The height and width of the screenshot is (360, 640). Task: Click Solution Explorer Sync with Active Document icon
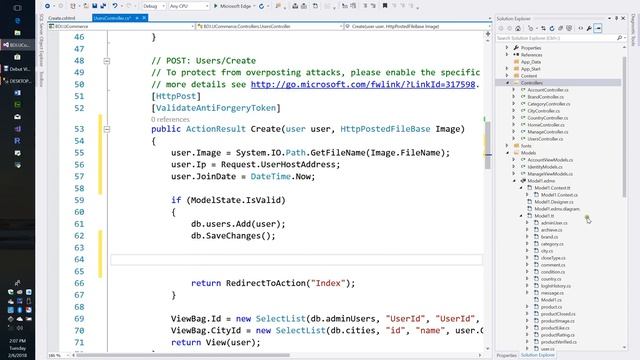(543, 28)
